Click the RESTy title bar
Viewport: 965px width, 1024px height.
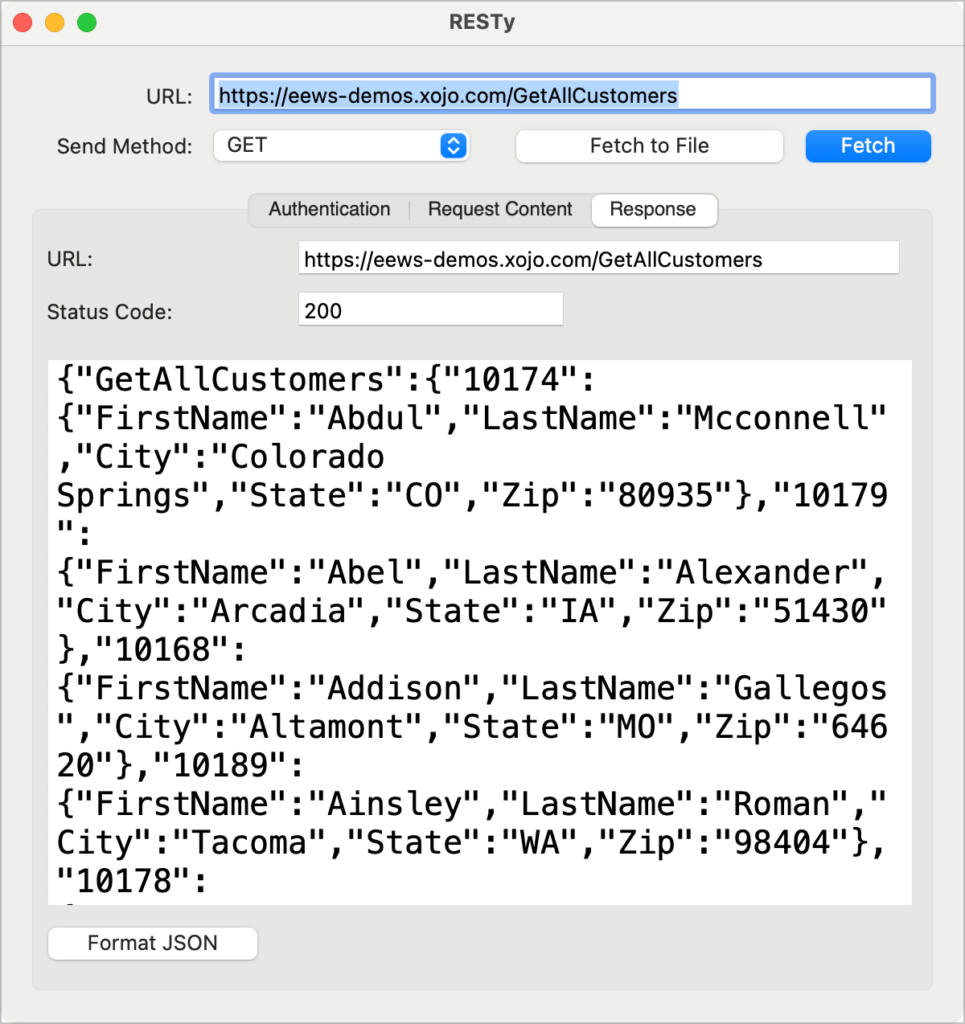pyautogui.click(x=482, y=21)
